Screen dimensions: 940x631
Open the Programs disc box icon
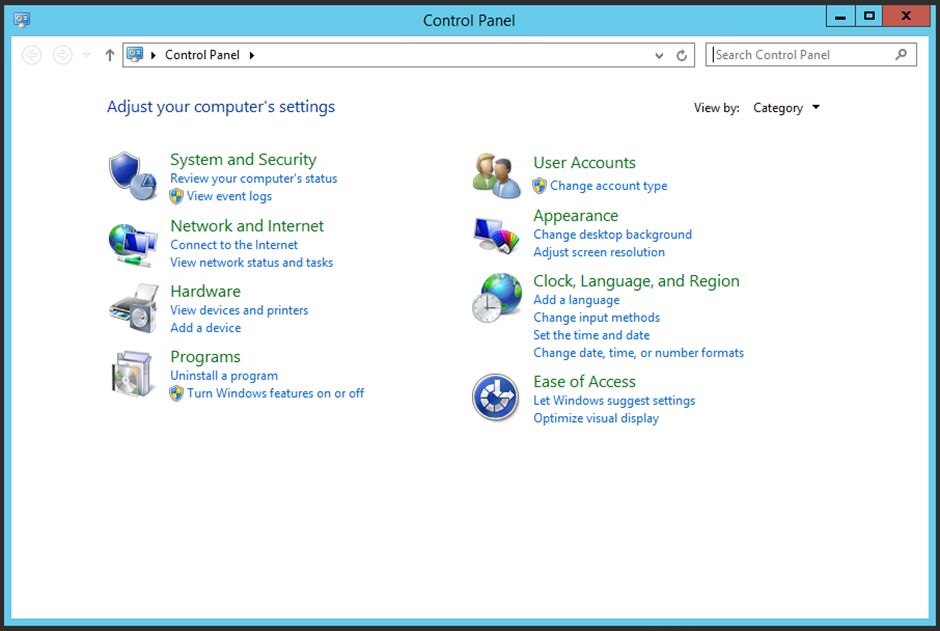pos(132,374)
